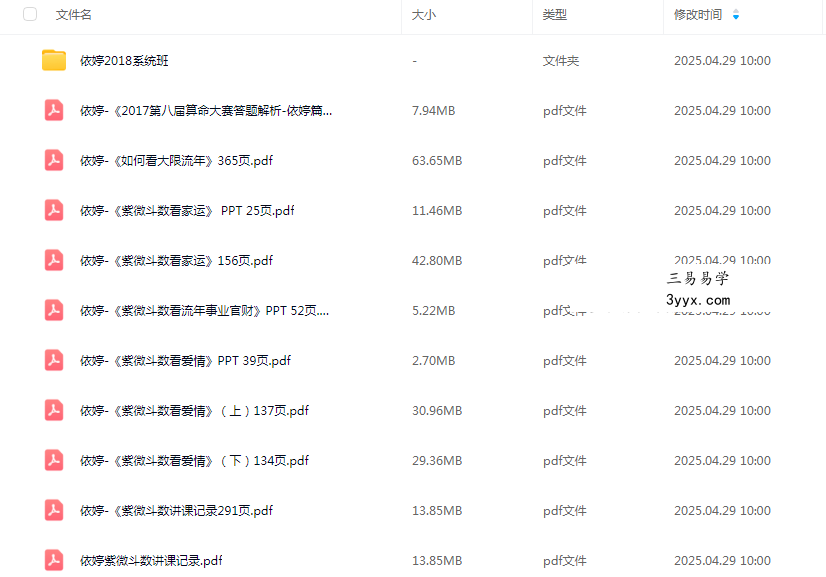Click the 2.70MB size value

coord(434,361)
